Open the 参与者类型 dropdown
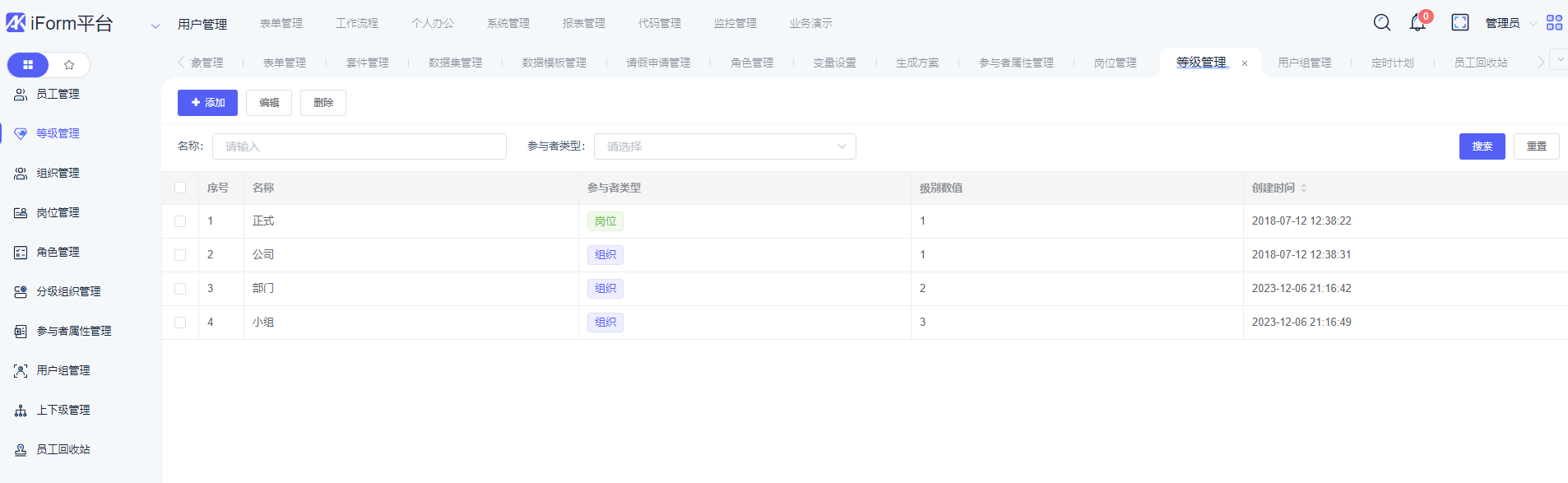The image size is (1568, 483). click(x=724, y=146)
